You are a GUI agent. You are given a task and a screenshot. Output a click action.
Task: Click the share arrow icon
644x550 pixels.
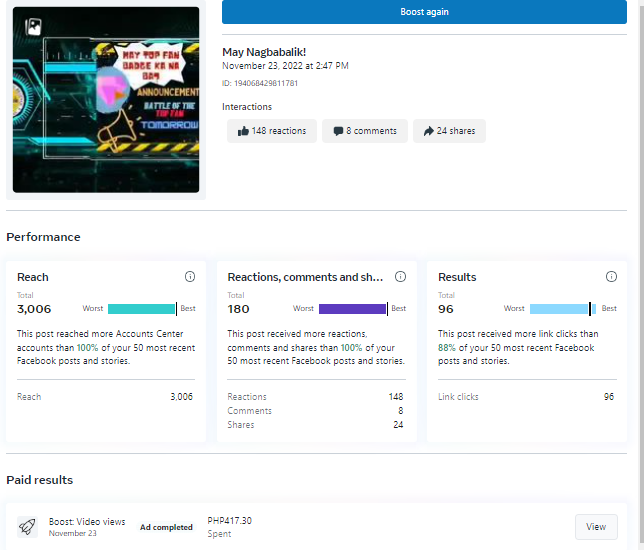point(428,131)
